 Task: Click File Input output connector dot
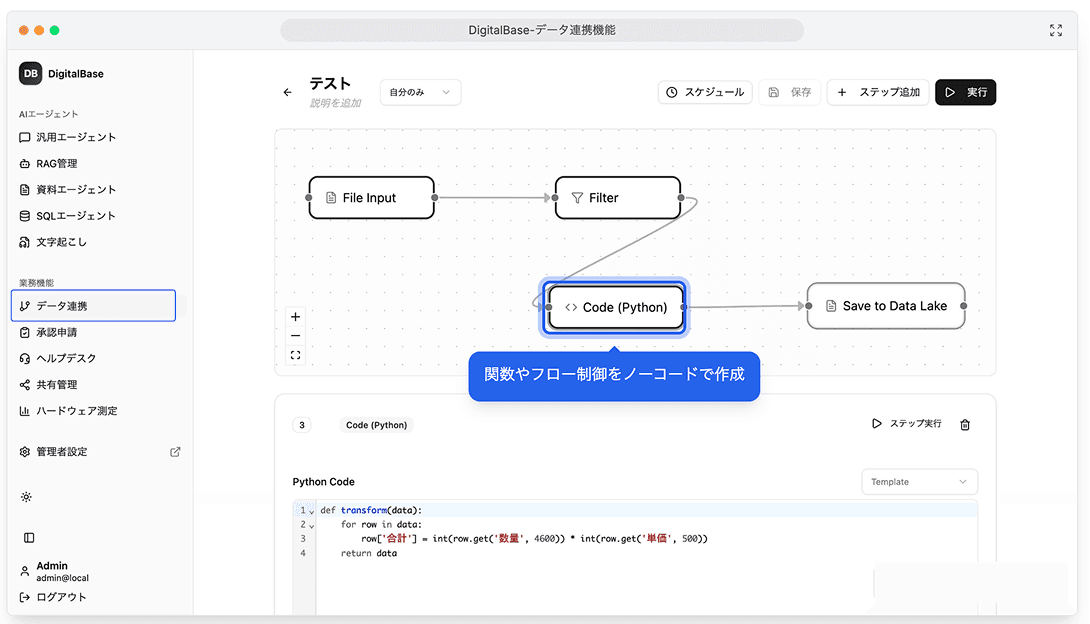[x=434, y=197]
